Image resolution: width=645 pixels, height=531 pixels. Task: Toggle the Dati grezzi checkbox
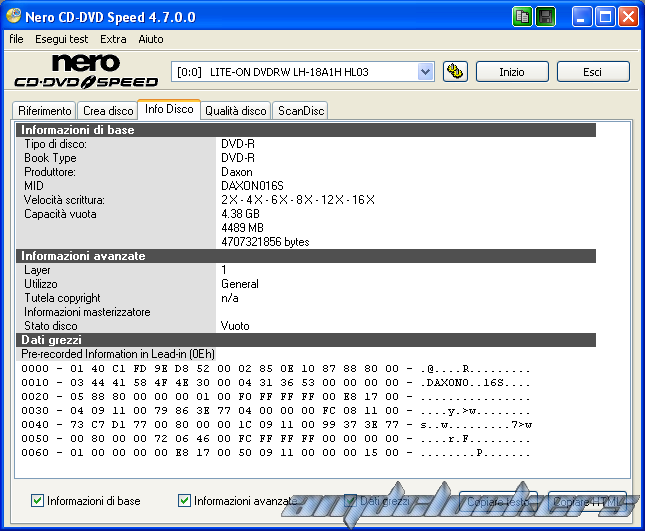tap(351, 500)
